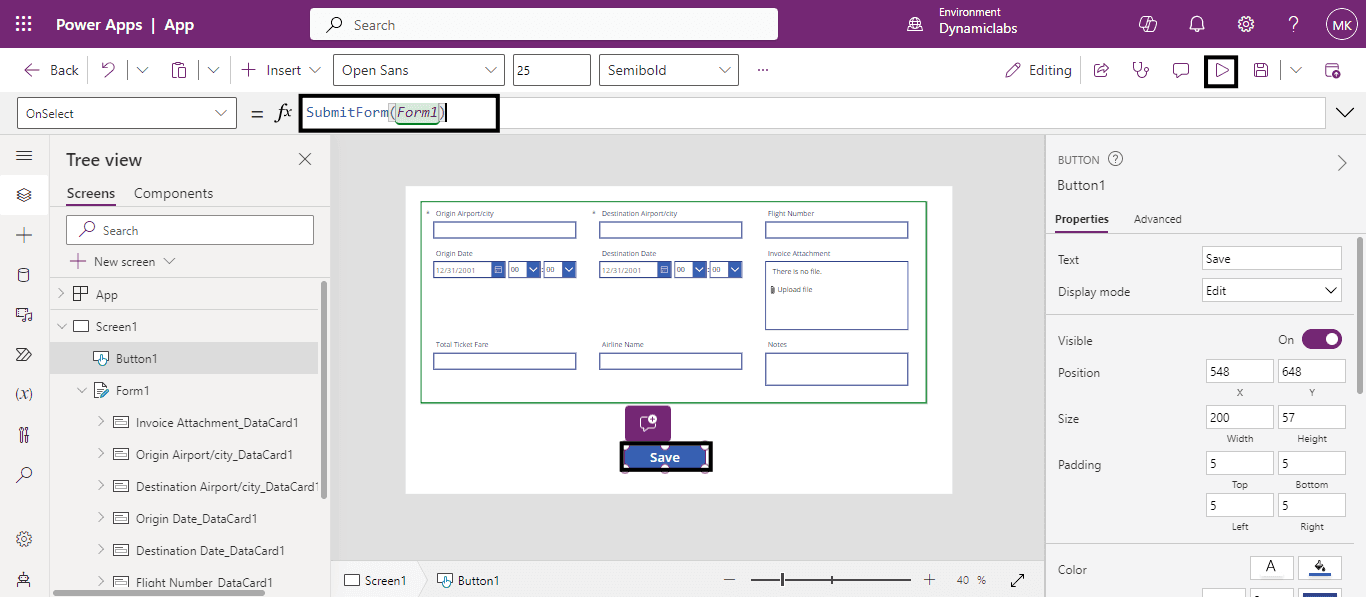Open the OnSelect property dropdown
This screenshot has height=597, width=1366.
(127, 114)
